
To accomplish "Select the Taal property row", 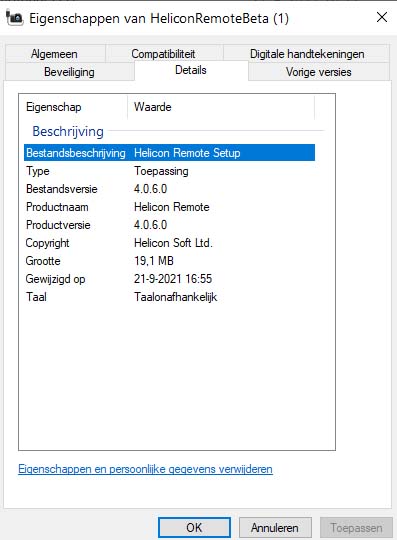I will point(169,297).
